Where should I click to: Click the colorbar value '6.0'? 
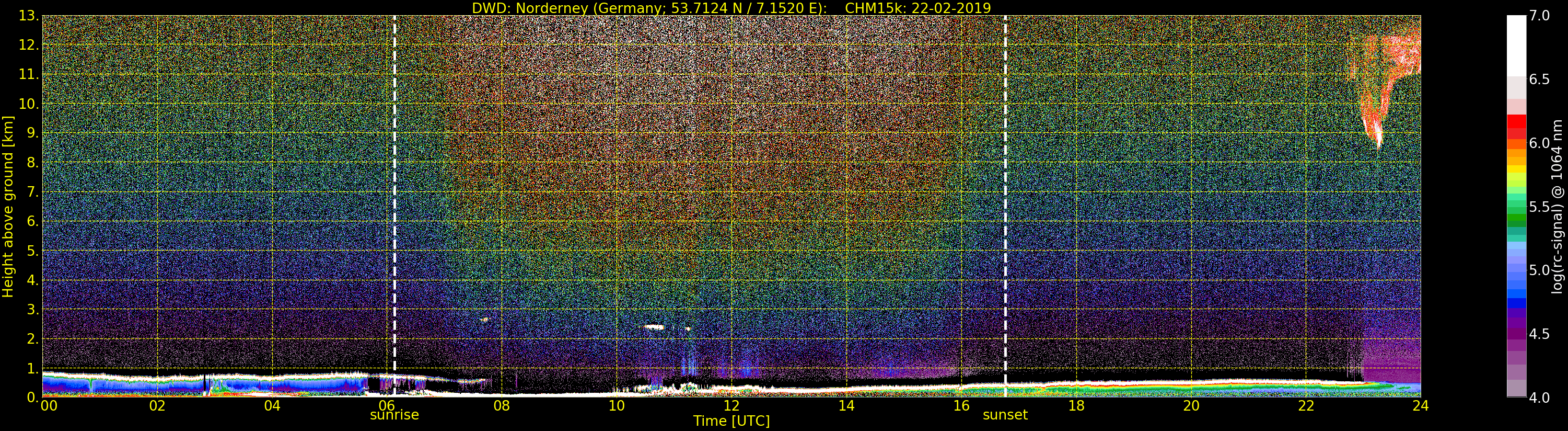coord(1539,143)
